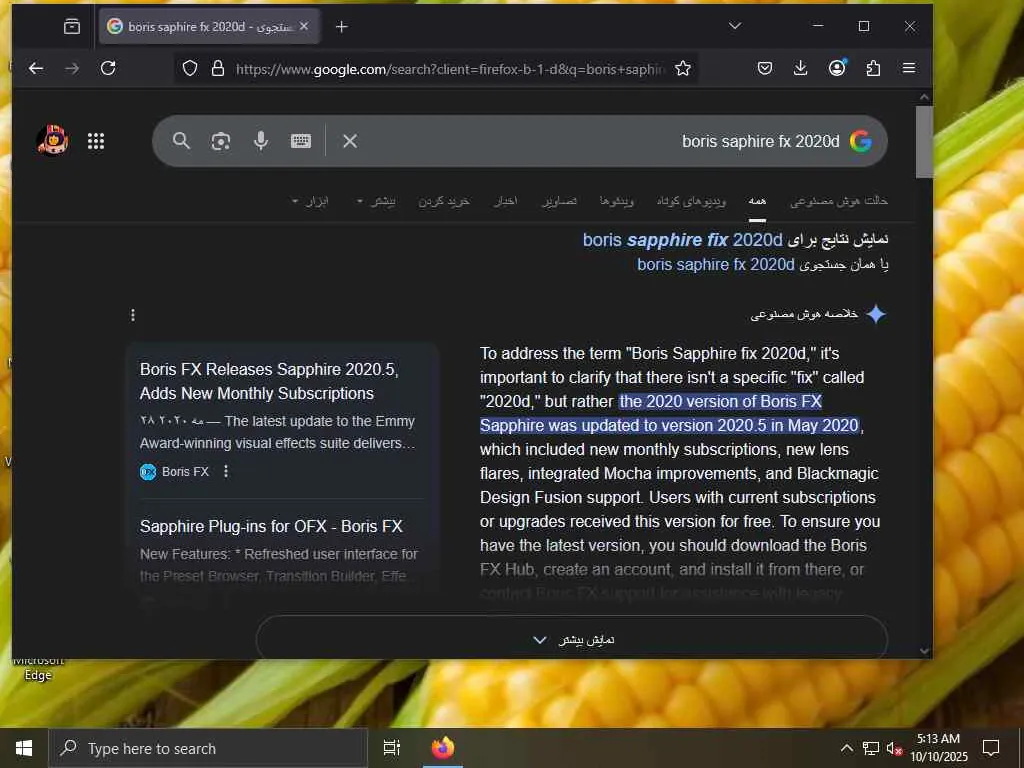Go back to the previous page
This screenshot has height=768, width=1024.
(x=36, y=69)
